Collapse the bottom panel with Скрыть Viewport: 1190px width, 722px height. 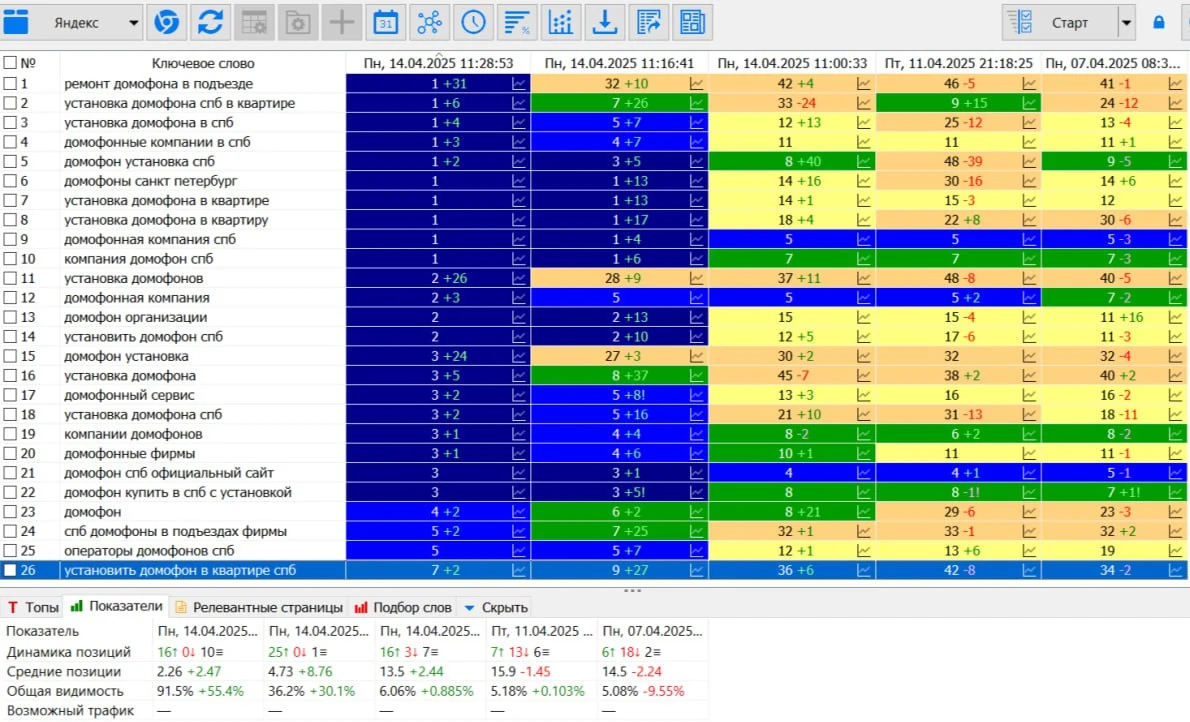pyautogui.click(x=496, y=607)
